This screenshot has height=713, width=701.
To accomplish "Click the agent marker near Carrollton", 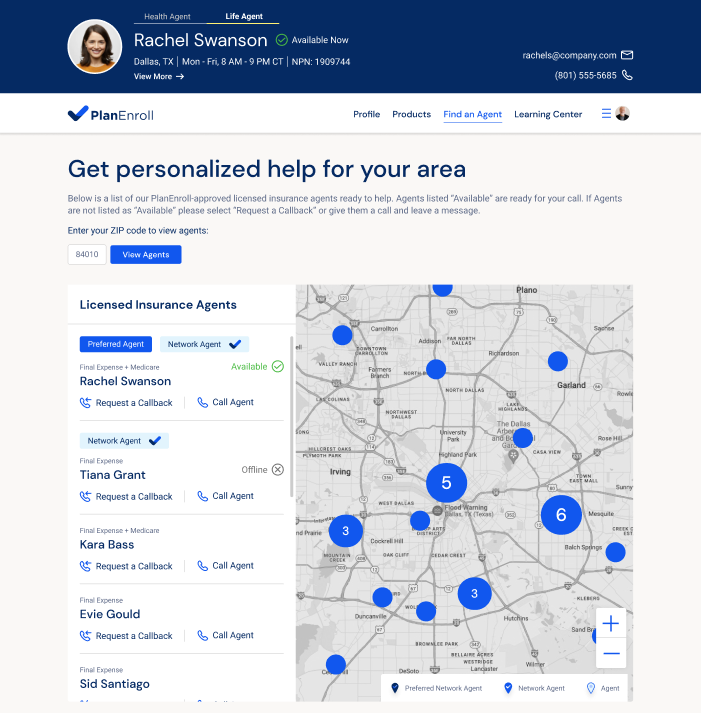I will [342, 335].
